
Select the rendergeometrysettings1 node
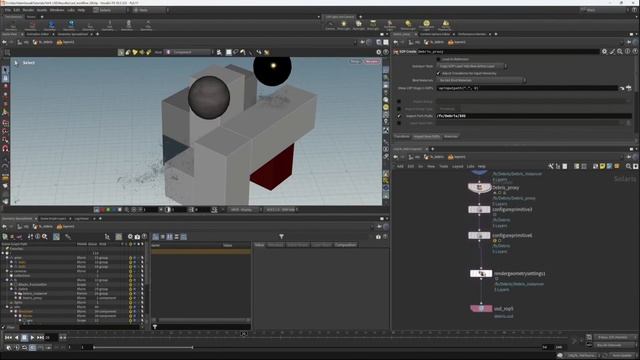pyautogui.click(x=481, y=273)
